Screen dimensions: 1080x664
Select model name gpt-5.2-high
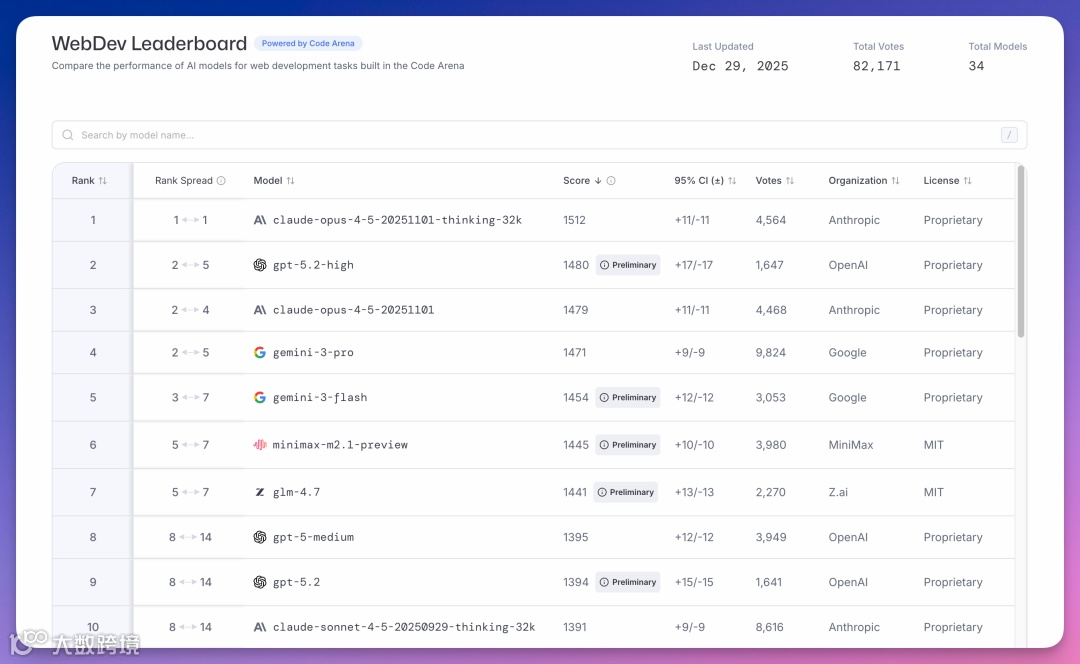[313, 265]
